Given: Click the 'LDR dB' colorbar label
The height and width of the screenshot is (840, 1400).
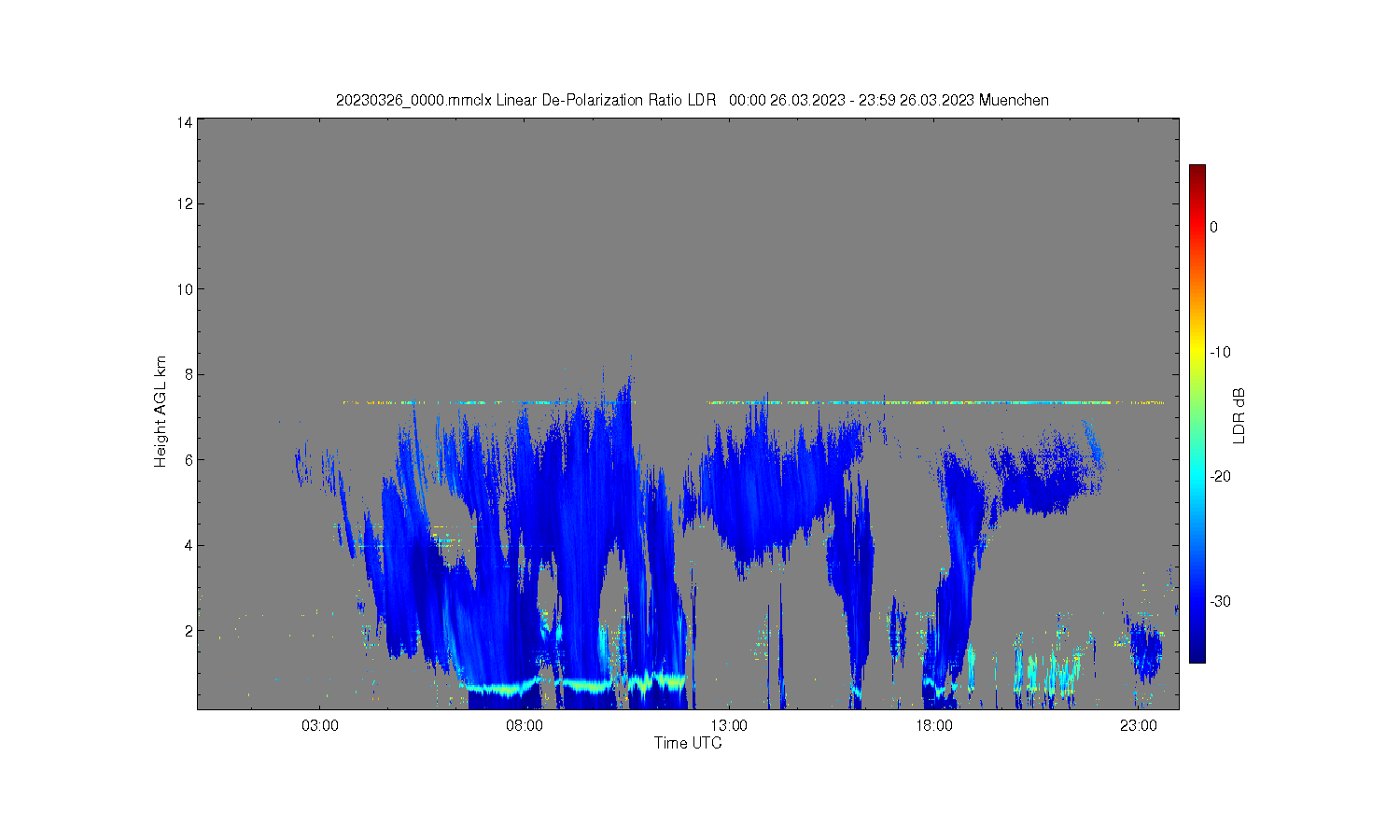Looking at the screenshot, I should (1239, 415).
